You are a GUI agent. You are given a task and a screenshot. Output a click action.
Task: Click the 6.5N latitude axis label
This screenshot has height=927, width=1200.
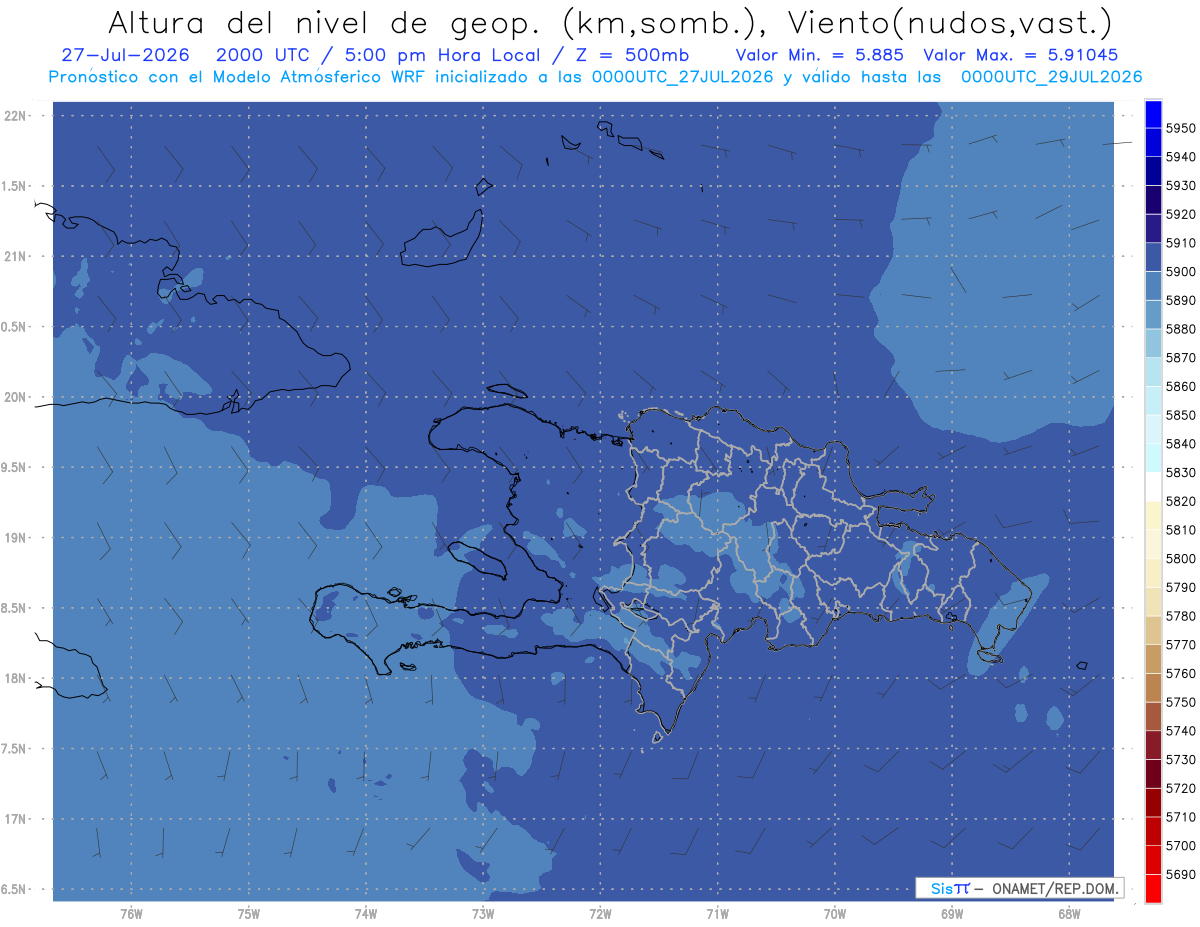coord(15,889)
